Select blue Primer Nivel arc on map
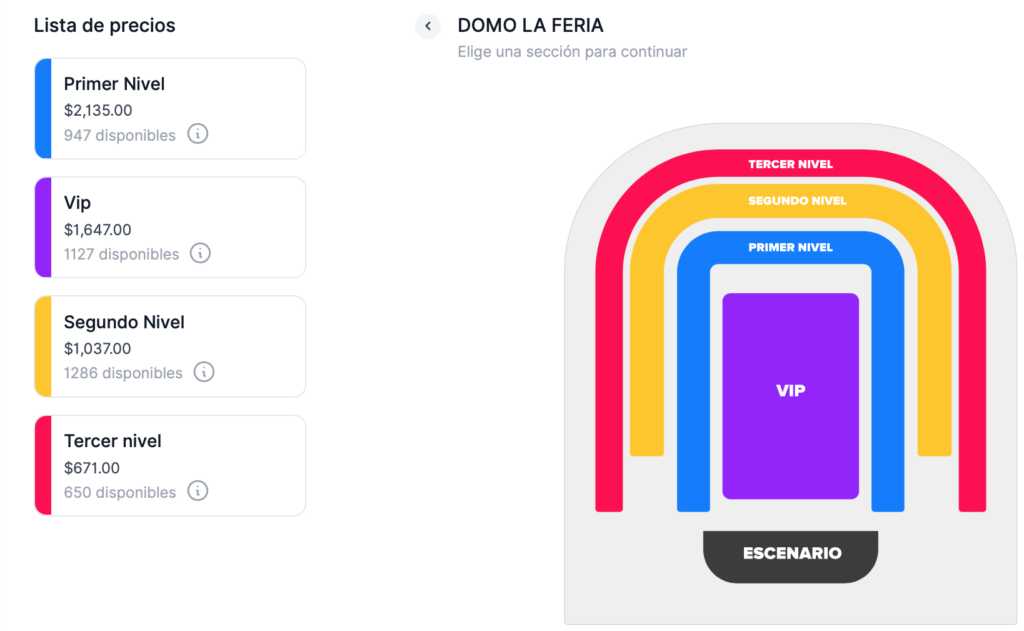The width and height of the screenshot is (1024, 631). pos(790,247)
